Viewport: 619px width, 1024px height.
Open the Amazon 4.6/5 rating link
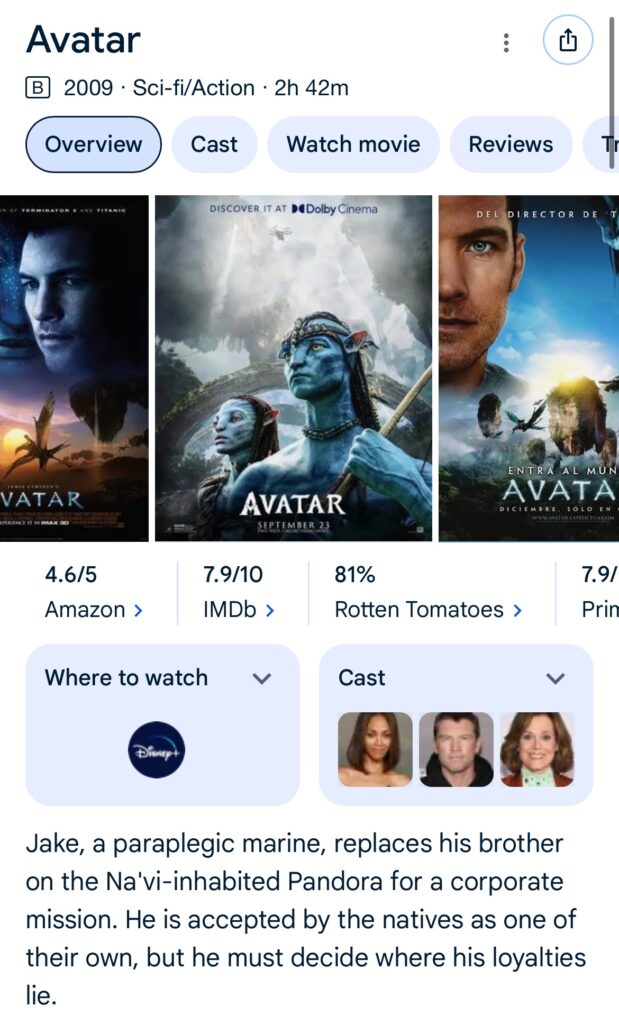(94, 592)
